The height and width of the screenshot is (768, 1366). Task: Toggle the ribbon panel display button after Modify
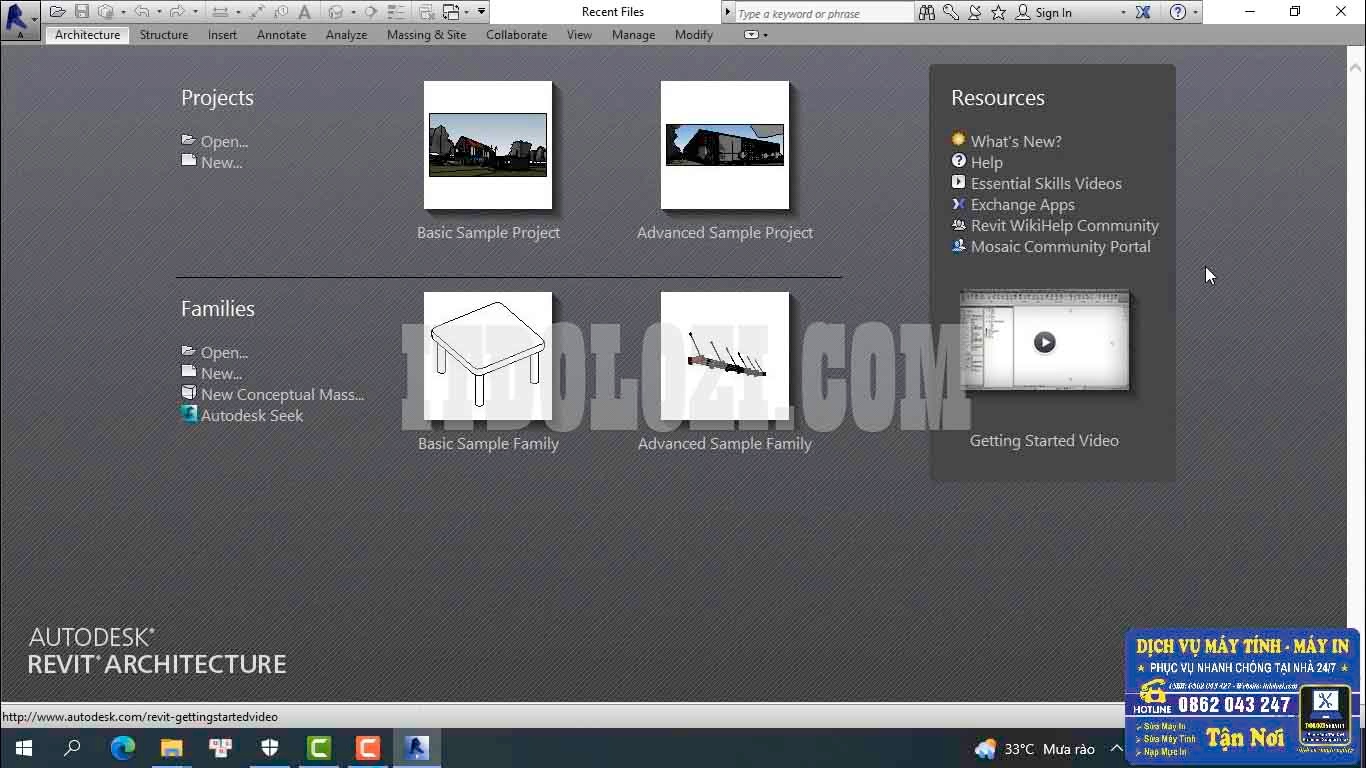tap(752, 35)
